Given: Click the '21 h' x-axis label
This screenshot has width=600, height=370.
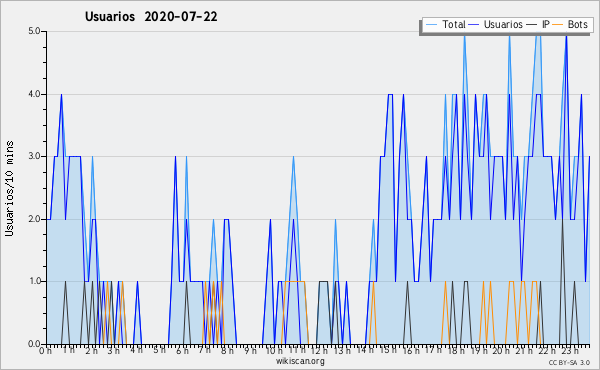Looking at the screenshot, I should pyautogui.click(x=524, y=350).
